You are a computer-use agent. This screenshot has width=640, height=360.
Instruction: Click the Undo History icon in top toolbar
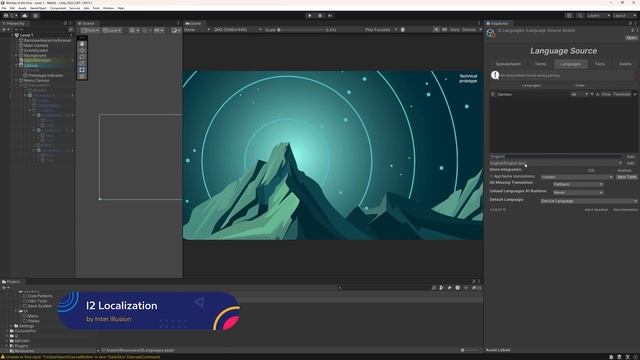pos(569,16)
